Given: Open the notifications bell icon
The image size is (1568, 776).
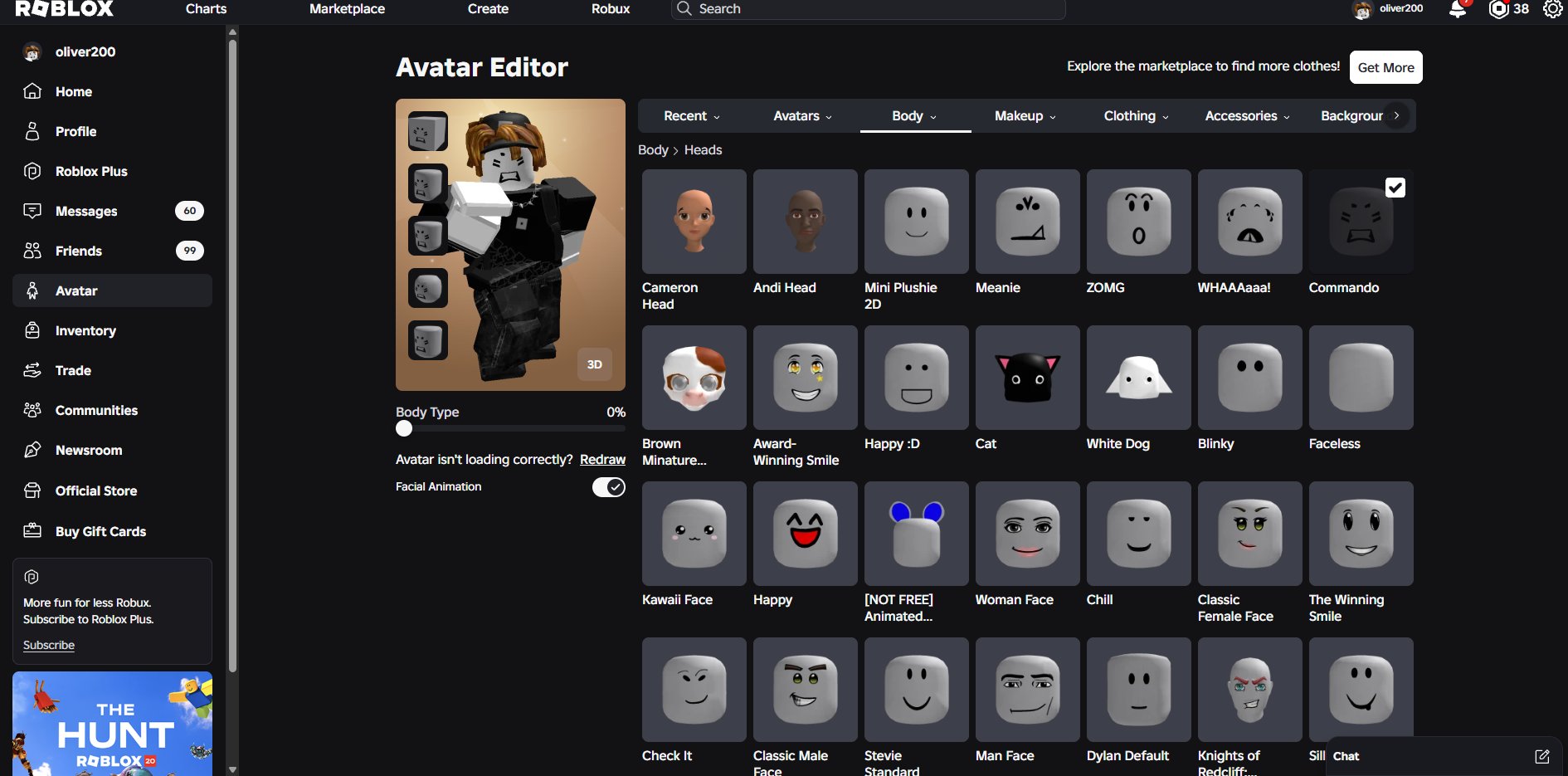Looking at the screenshot, I should tap(1458, 9).
